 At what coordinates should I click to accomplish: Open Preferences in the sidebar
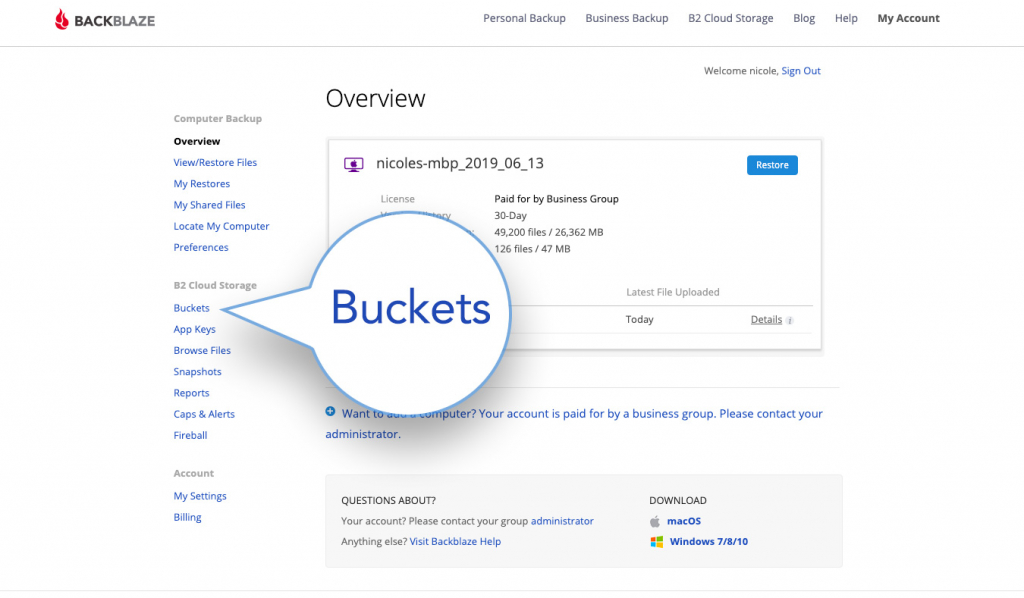pyautogui.click(x=201, y=247)
